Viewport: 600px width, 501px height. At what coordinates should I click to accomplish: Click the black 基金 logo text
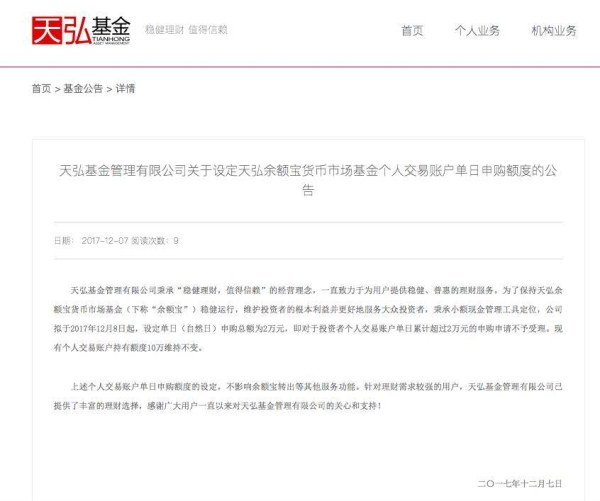tap(111, 26)
